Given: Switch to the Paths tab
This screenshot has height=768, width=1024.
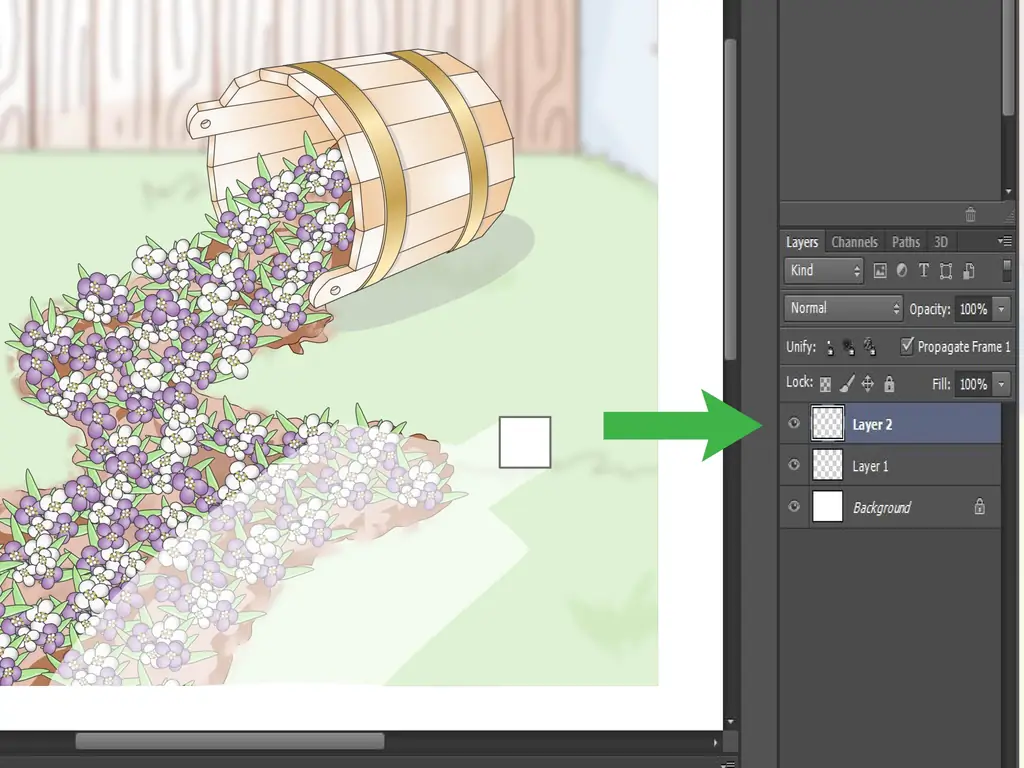Looking at the screenshot, I should click(x=906, y=242).
